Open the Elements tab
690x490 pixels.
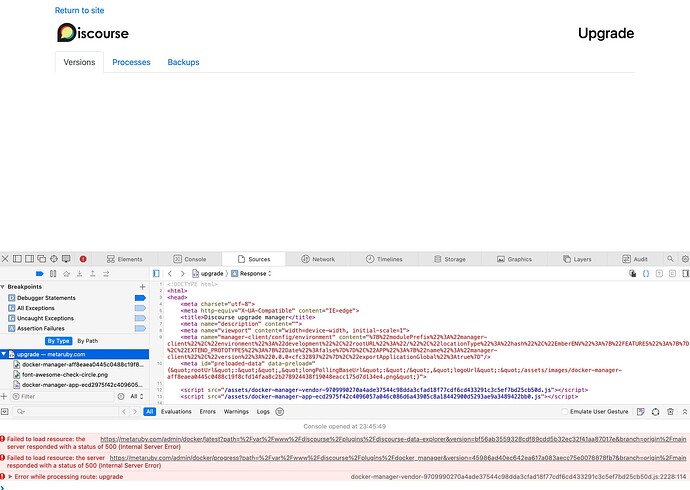click(125, 259)
